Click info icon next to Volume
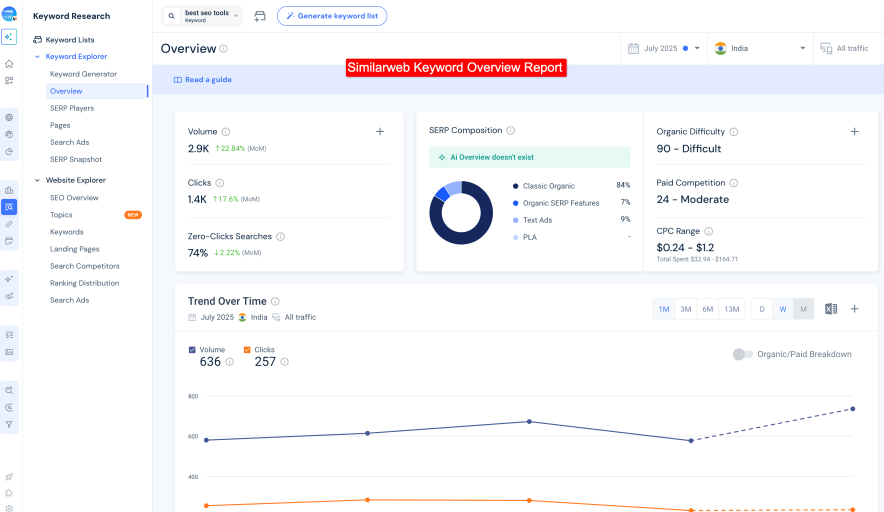884x512 pixels. point(226,132)
